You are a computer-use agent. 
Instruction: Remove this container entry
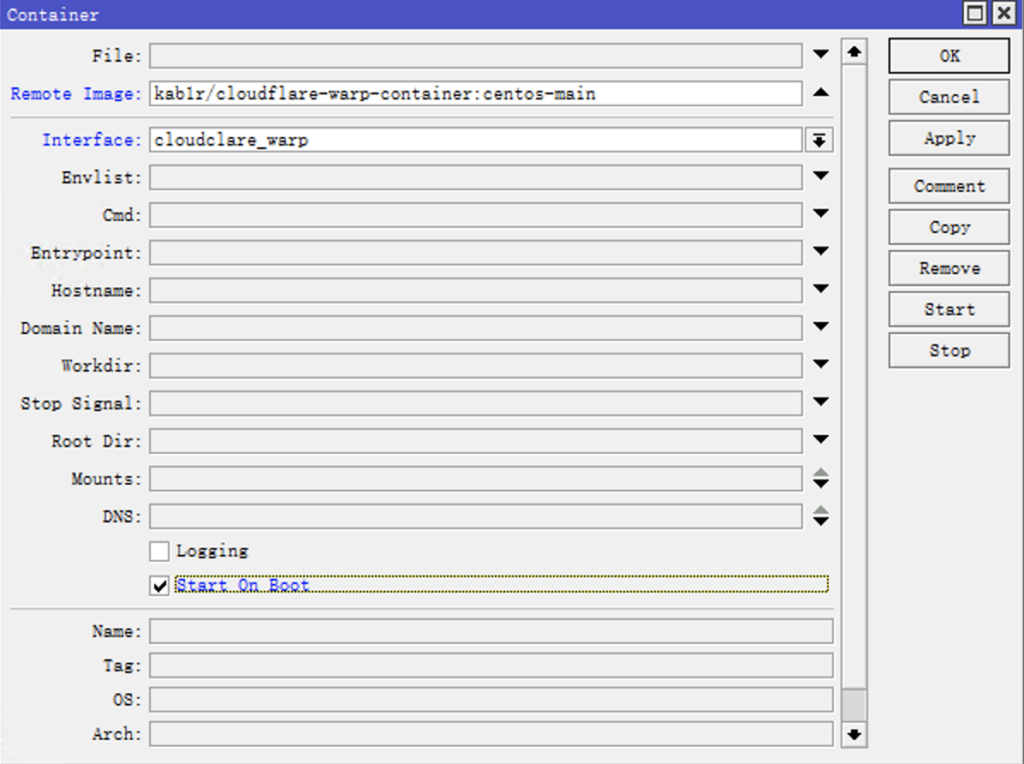[x=948, y=269]
